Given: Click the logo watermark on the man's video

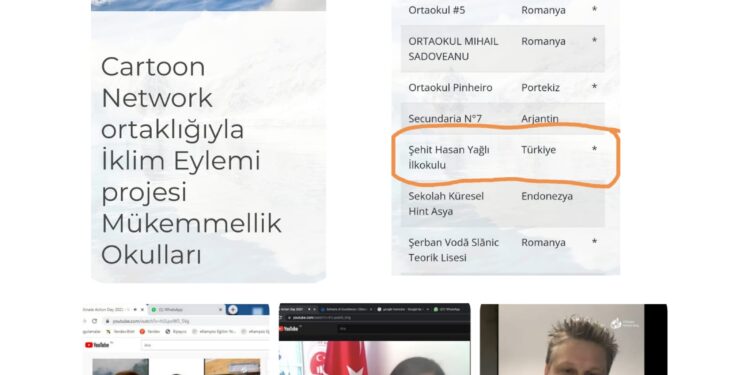Looking at the screenshot, I should [x=625, y=324].
